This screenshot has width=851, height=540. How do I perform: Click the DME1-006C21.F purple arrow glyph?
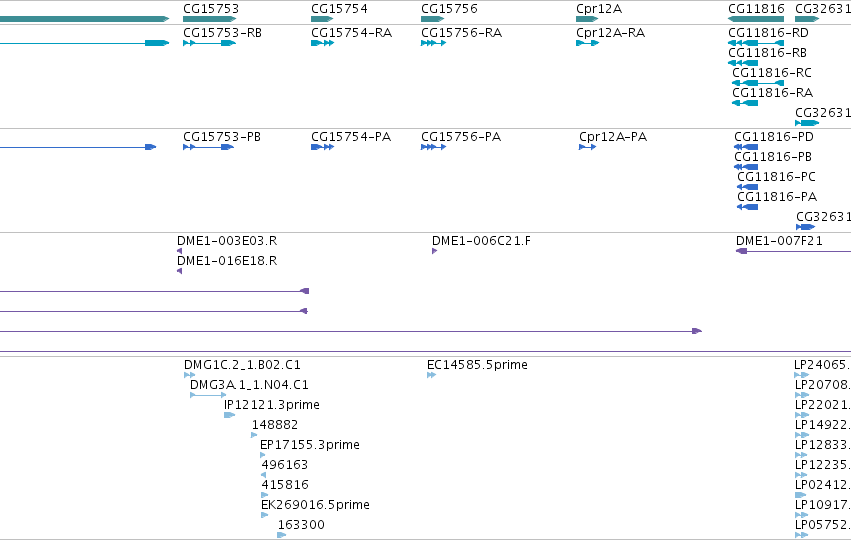tap(435, 251)
